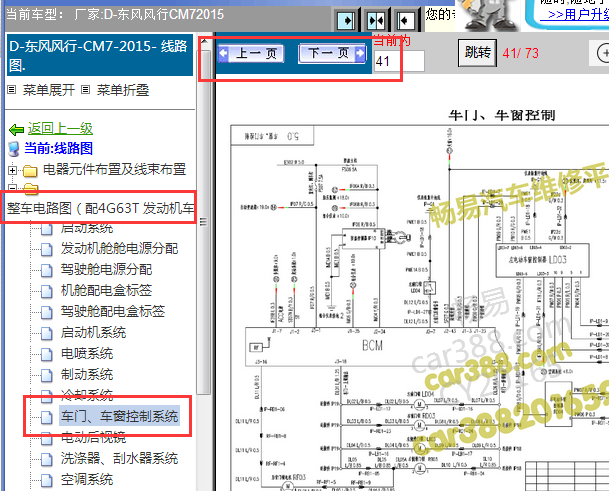The image size is (609, 491).
Task: Open 驾驶舱配电盒标签 page
Action: 113,311
